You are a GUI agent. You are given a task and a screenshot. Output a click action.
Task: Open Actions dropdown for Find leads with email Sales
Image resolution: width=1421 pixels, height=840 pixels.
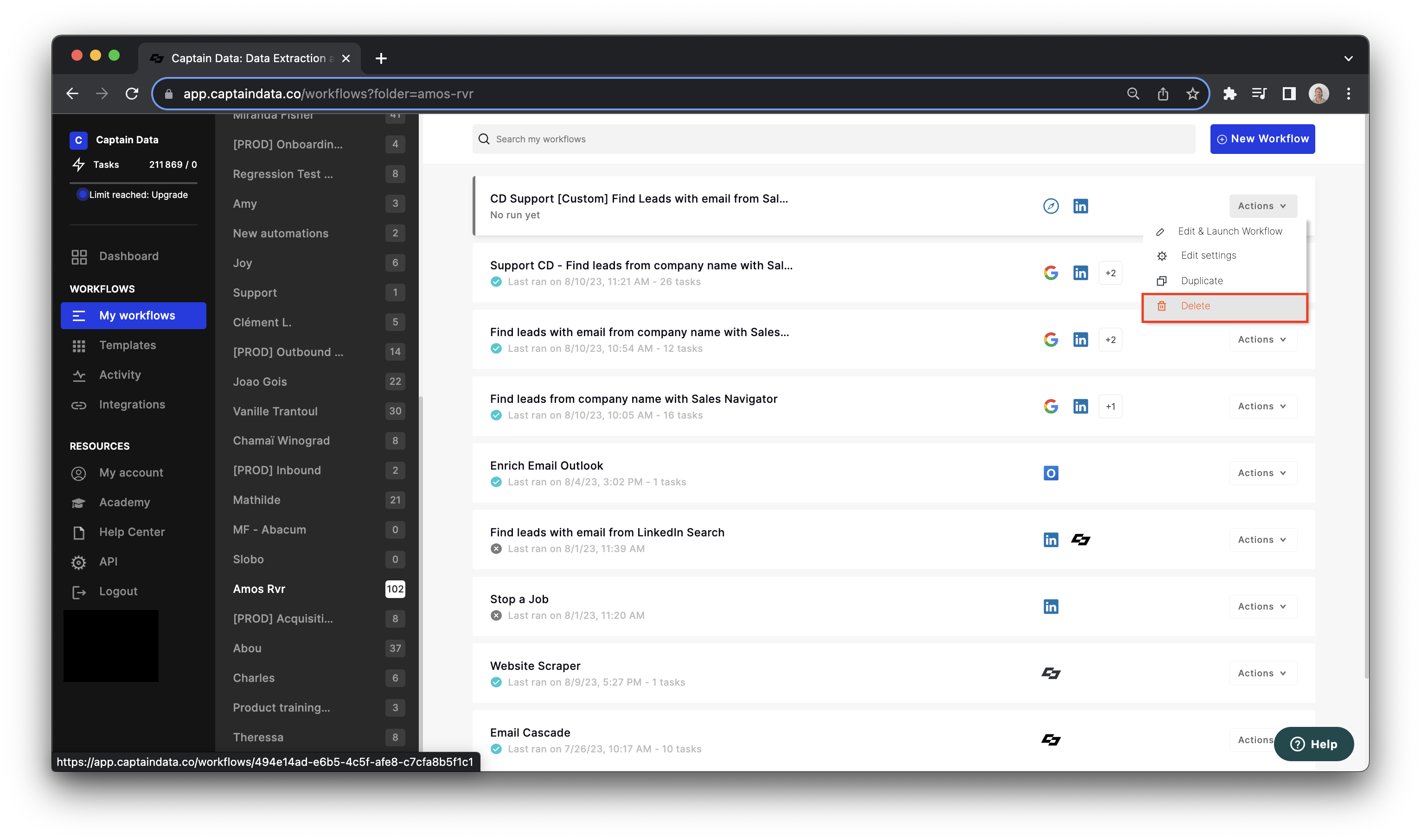1262,340
